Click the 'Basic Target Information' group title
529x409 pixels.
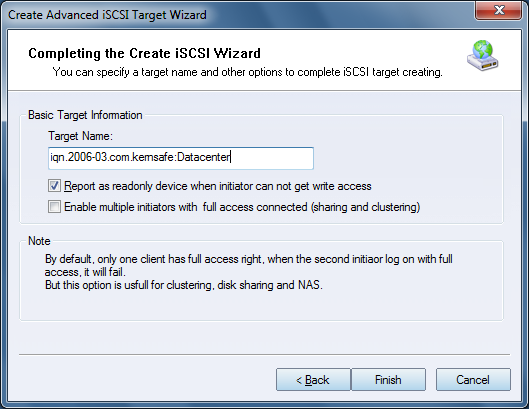coord(85,115)
